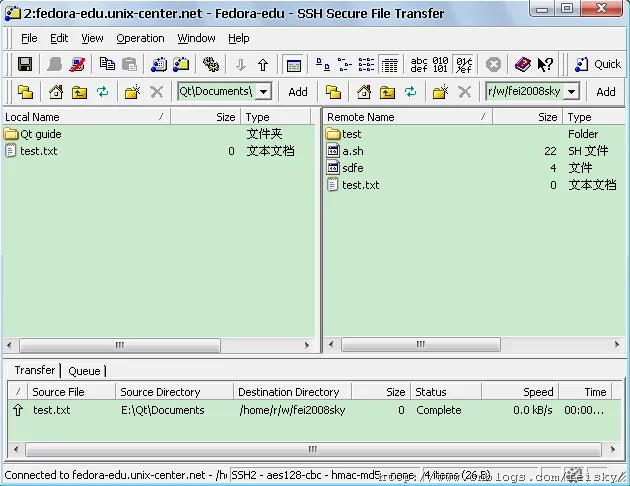This screenshot has height=486, width=630.
Task: Refresh the remote file list
Action: point(410,92)
